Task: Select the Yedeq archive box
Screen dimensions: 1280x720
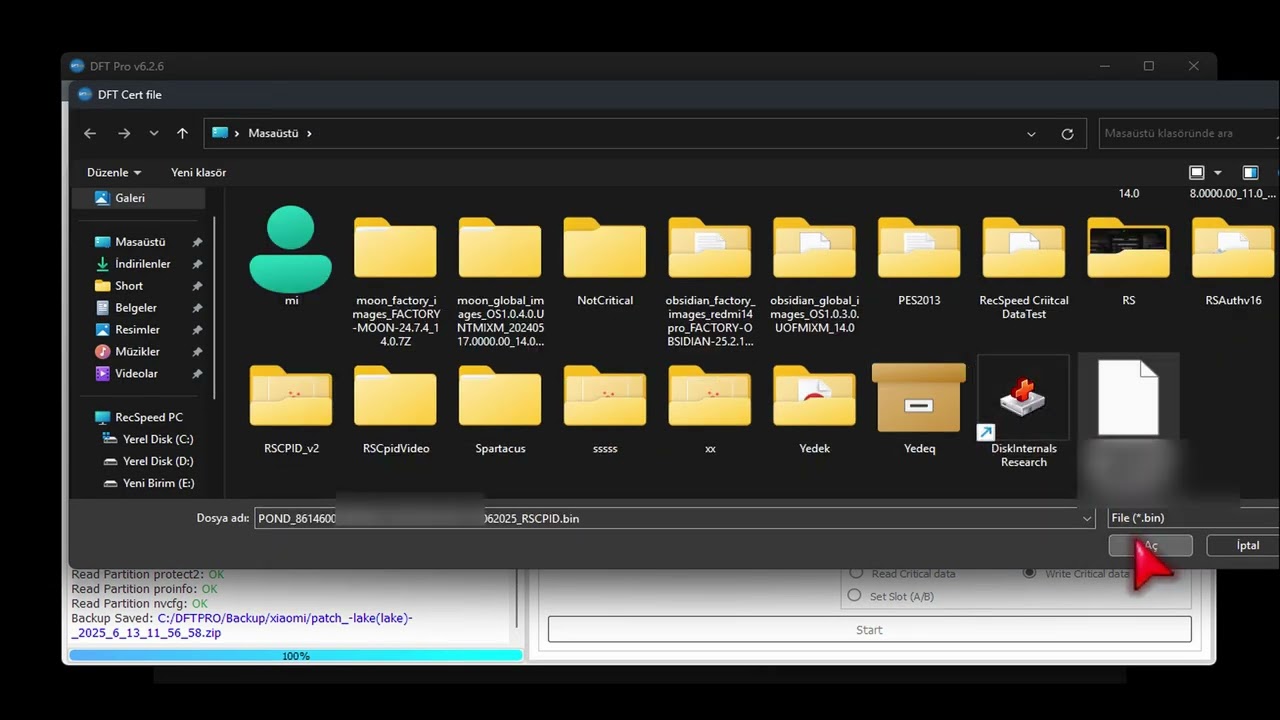Action: coord(919,397)
